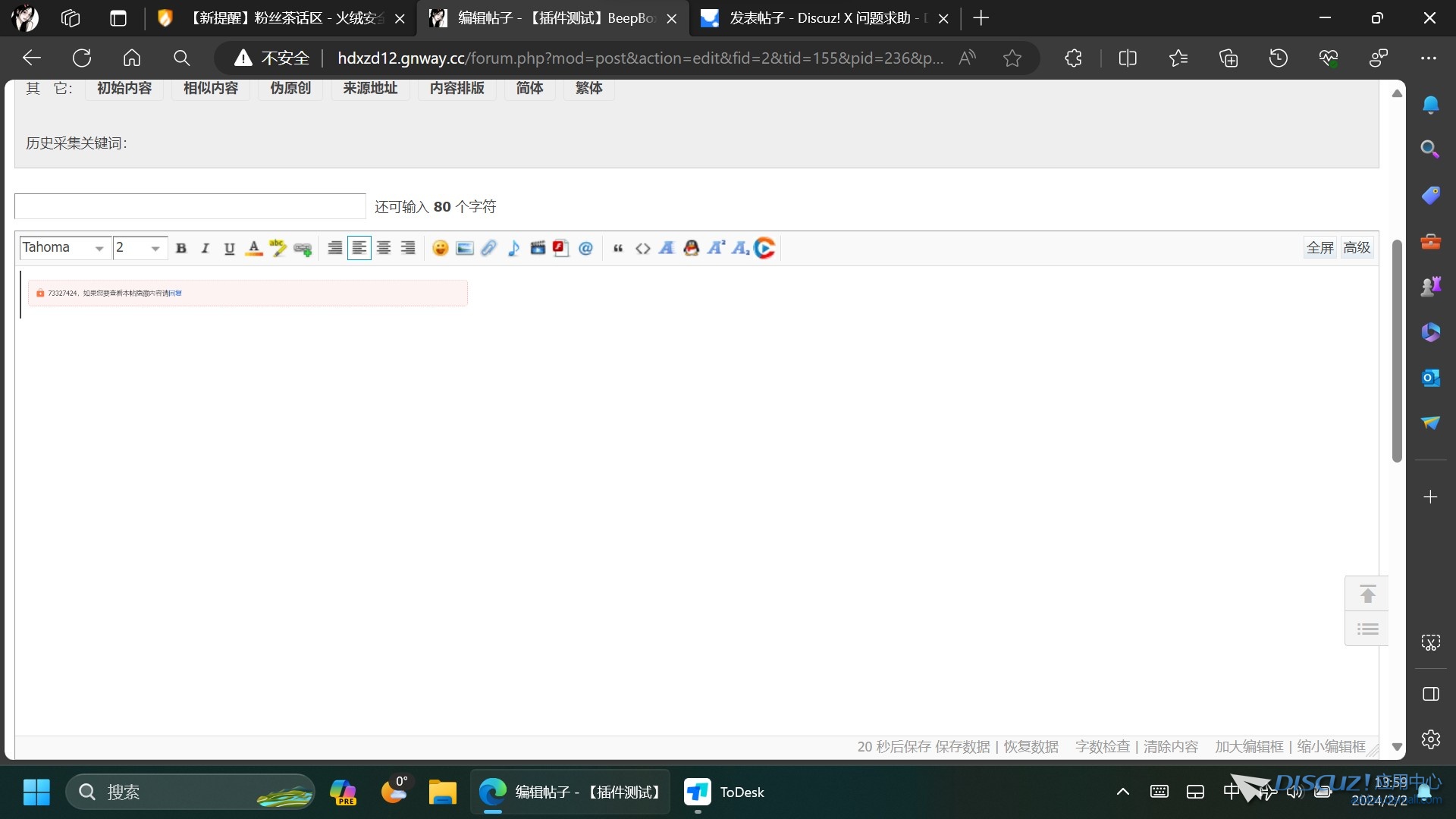Switch to the 发表帖子 Discuz browser tab

click(819, 18)
